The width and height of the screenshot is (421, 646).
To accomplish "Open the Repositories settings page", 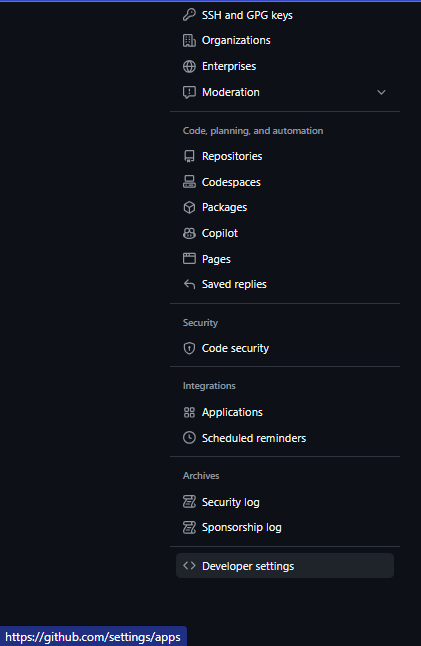I will pyautogui.click(x=285, y=156).
